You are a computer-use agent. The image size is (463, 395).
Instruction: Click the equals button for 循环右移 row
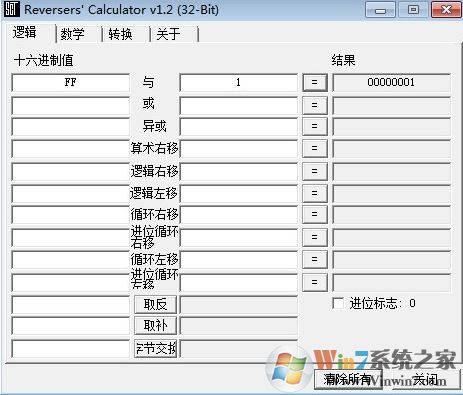click(314, 214)
